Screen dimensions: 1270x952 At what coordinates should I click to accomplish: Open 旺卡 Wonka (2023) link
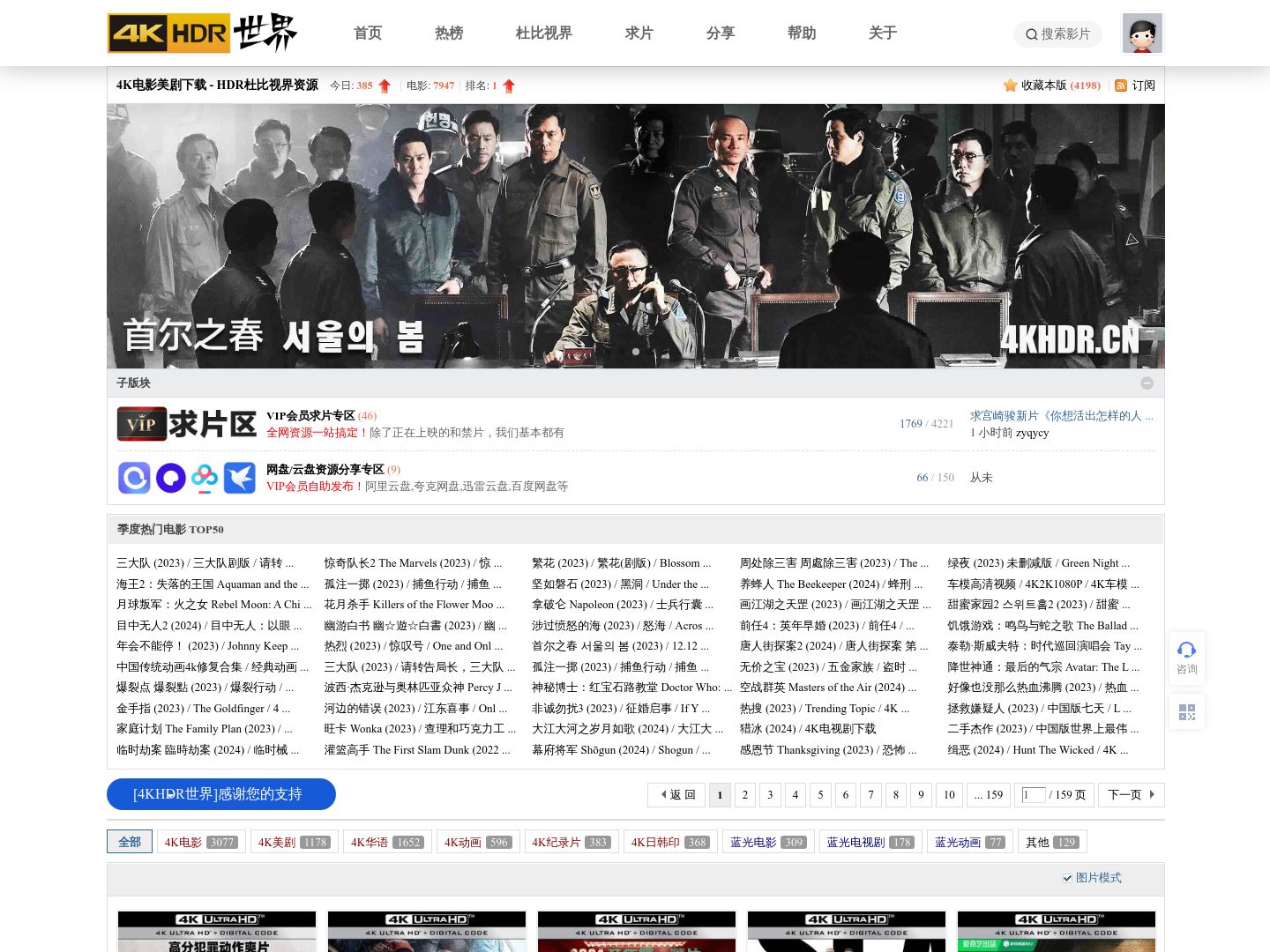[420, 729]
